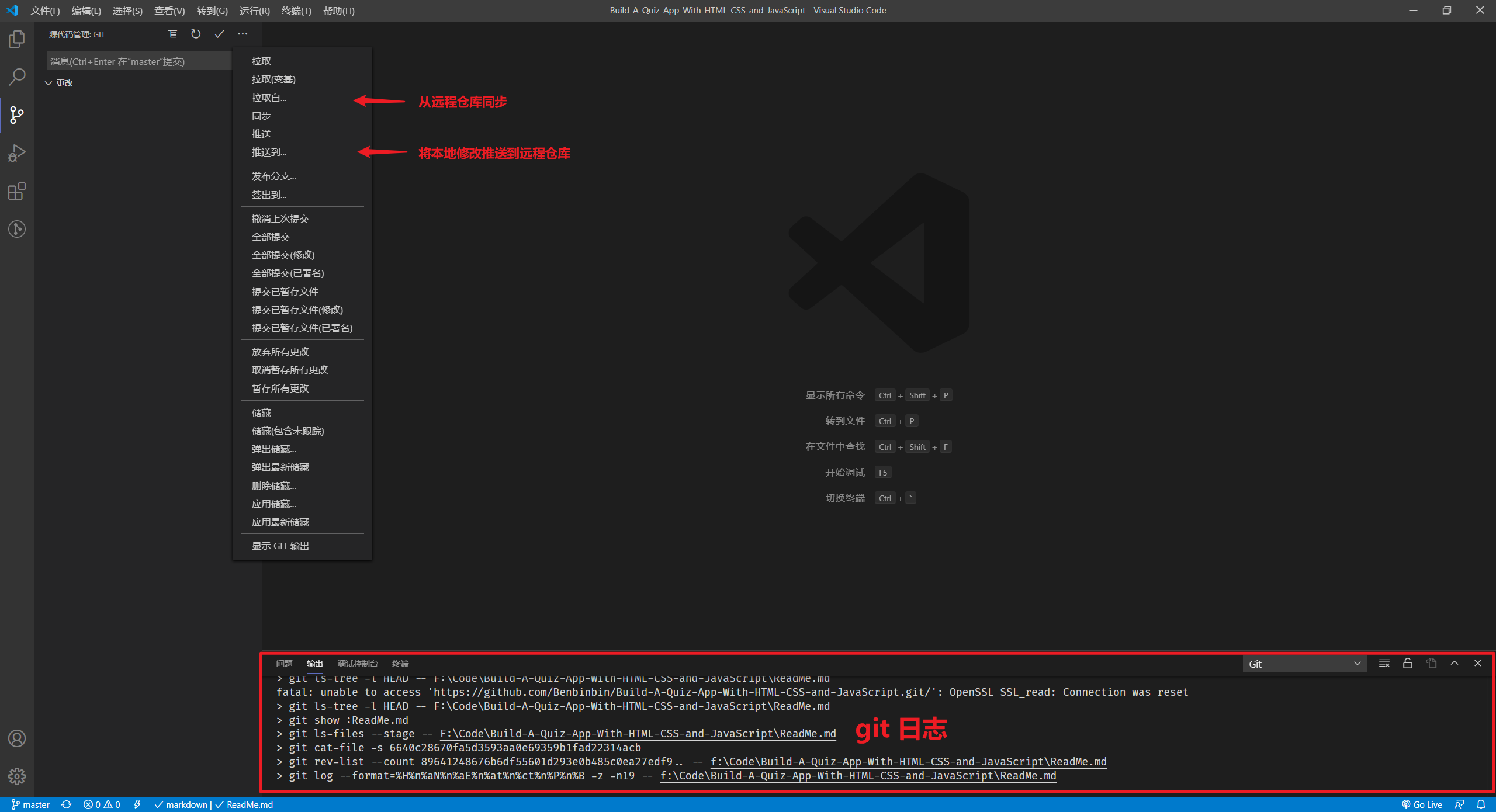Open notifications bell
The image size is (1496, 812).
[1481, 805]
